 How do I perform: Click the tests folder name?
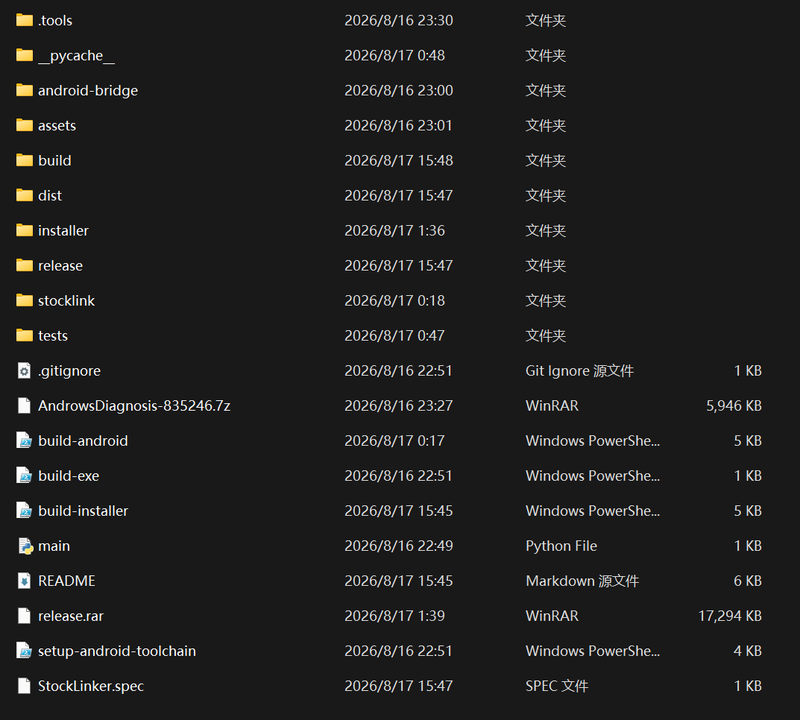coord(53,336)
